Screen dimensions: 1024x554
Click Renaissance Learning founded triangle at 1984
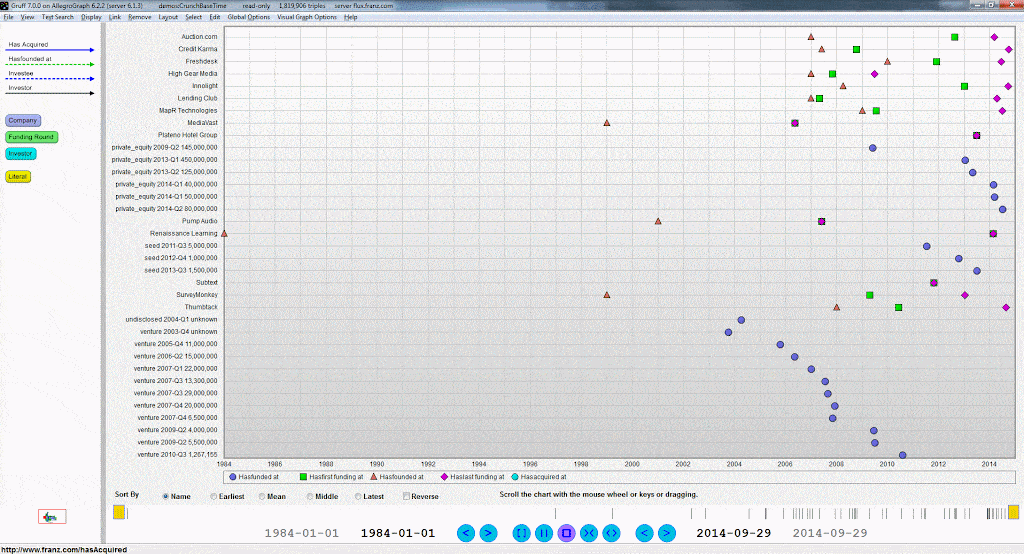[x=225, y=233]
